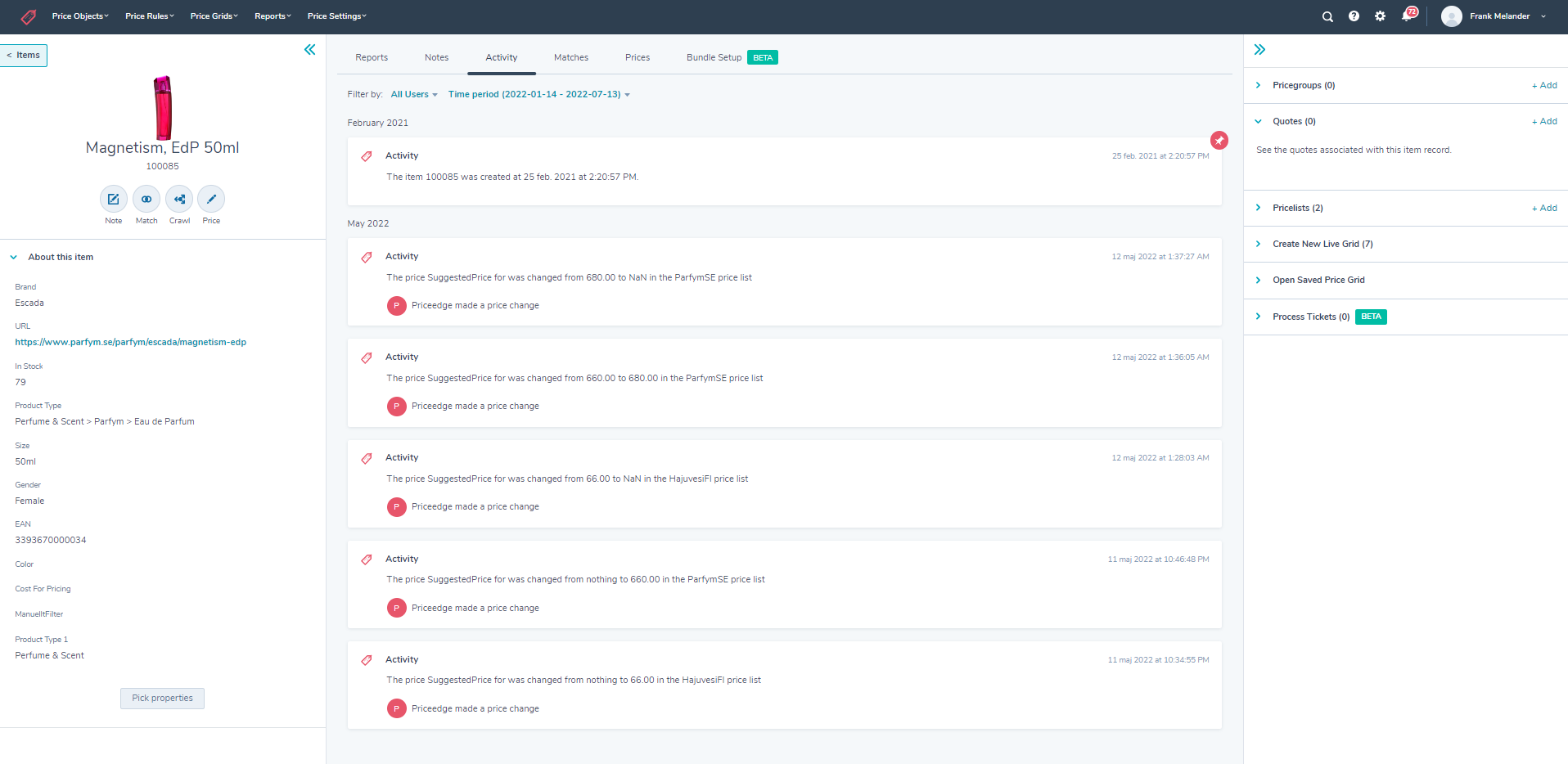Click the red pin icon on February activity
The image size is (1568, 764).
1219,141
